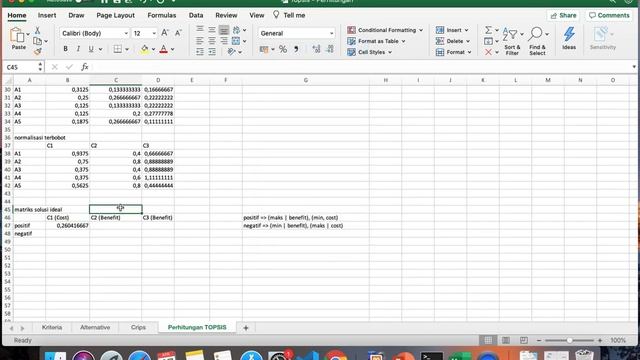Increase indent icon

[212, 52]
